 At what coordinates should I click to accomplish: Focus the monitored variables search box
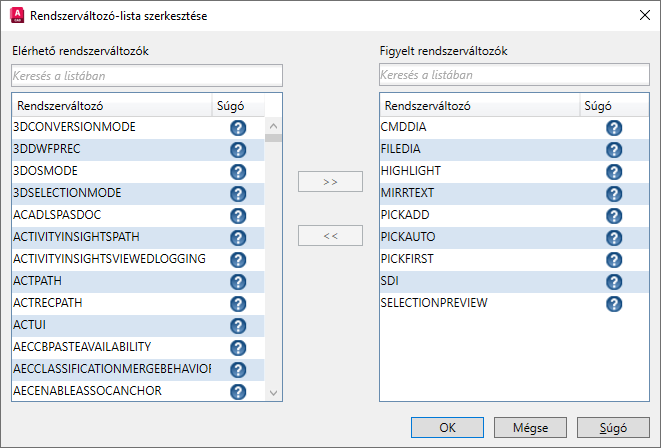514,75
